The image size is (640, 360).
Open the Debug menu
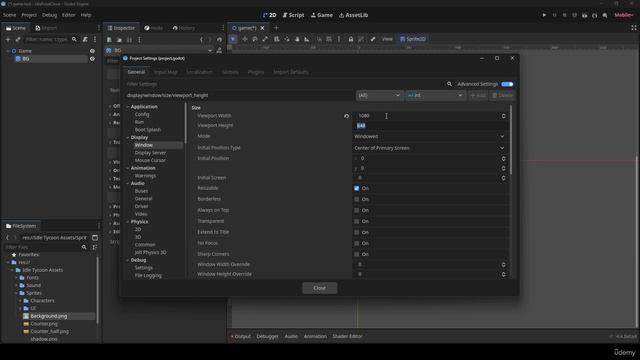(x=49, y=15)
